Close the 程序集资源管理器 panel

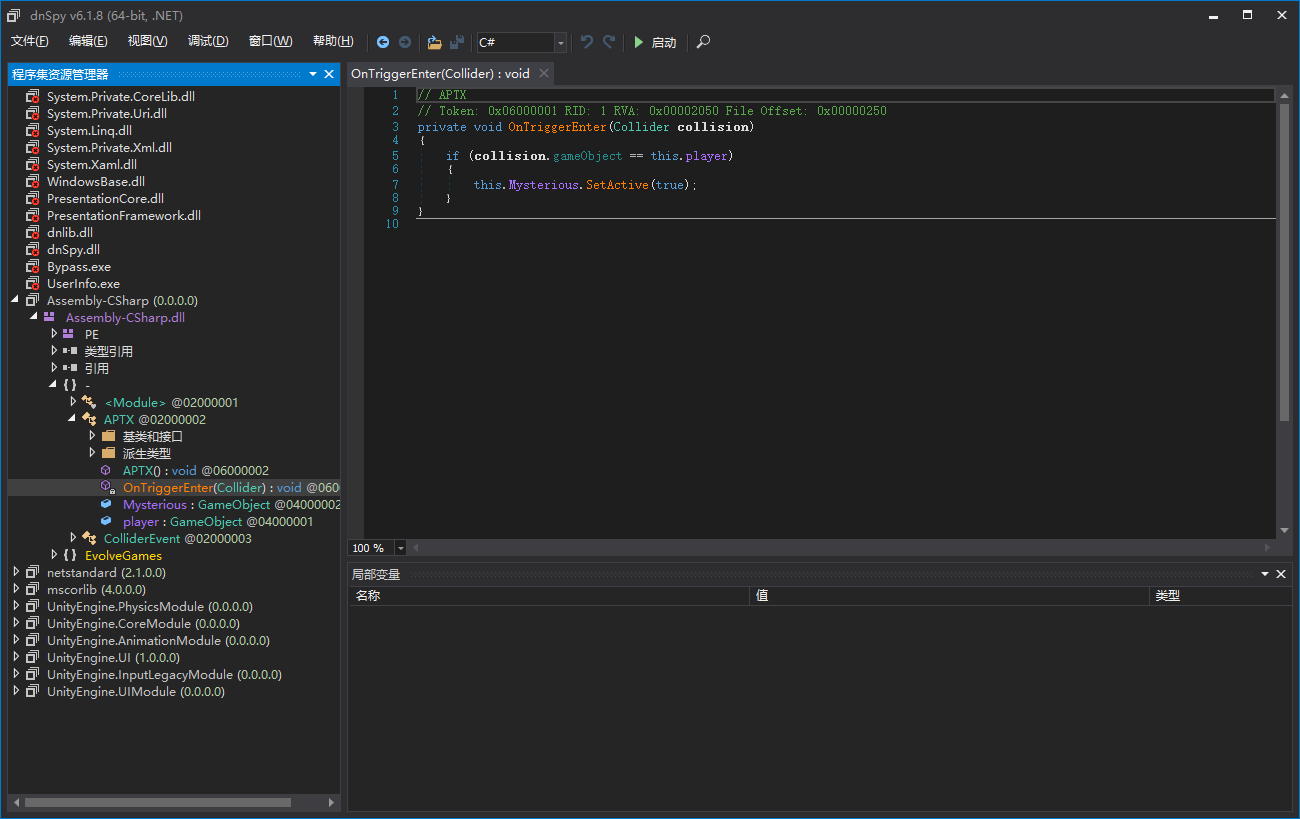329,74
